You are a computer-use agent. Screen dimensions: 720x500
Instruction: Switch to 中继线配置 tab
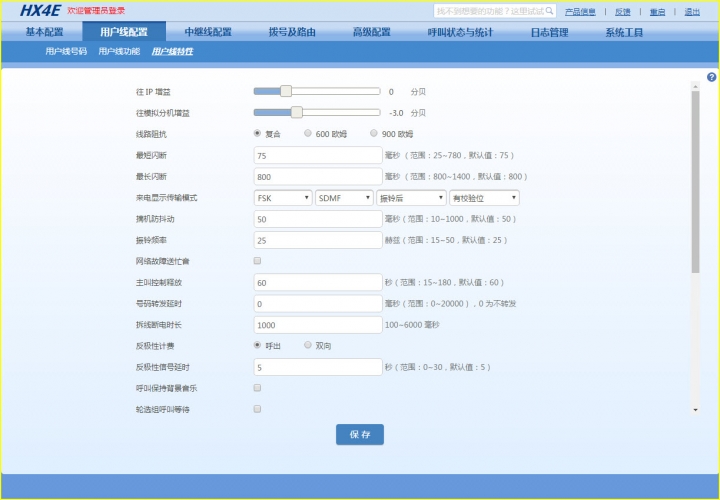click(x=208, y=32)
